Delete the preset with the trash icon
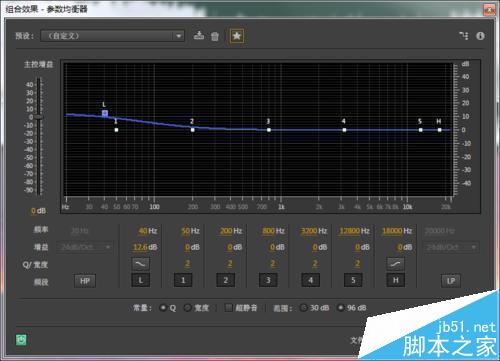 pos(215,36)
